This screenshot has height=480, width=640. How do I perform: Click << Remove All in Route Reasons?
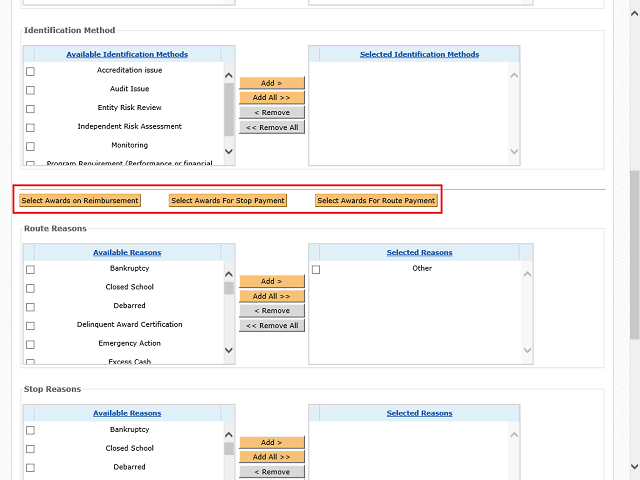272,326
